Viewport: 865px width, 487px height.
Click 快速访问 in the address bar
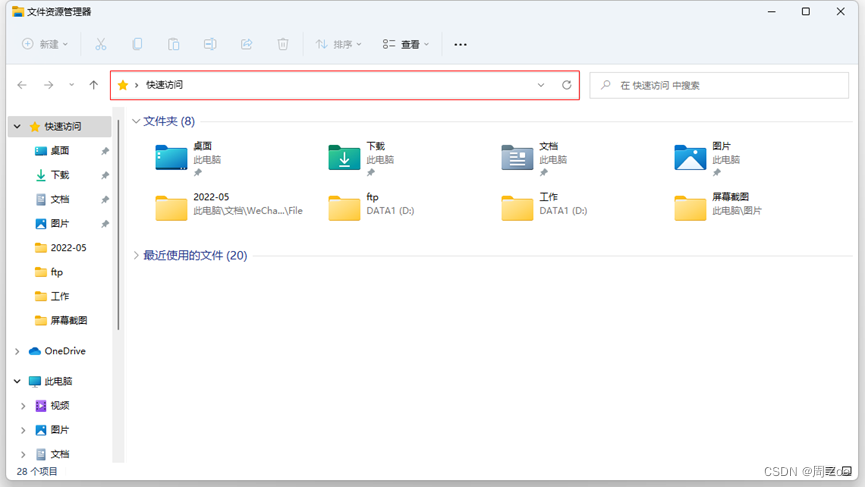164,85
